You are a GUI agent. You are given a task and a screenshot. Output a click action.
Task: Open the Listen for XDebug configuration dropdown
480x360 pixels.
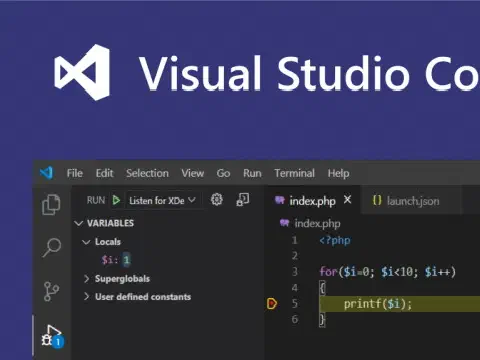[162, 200]
